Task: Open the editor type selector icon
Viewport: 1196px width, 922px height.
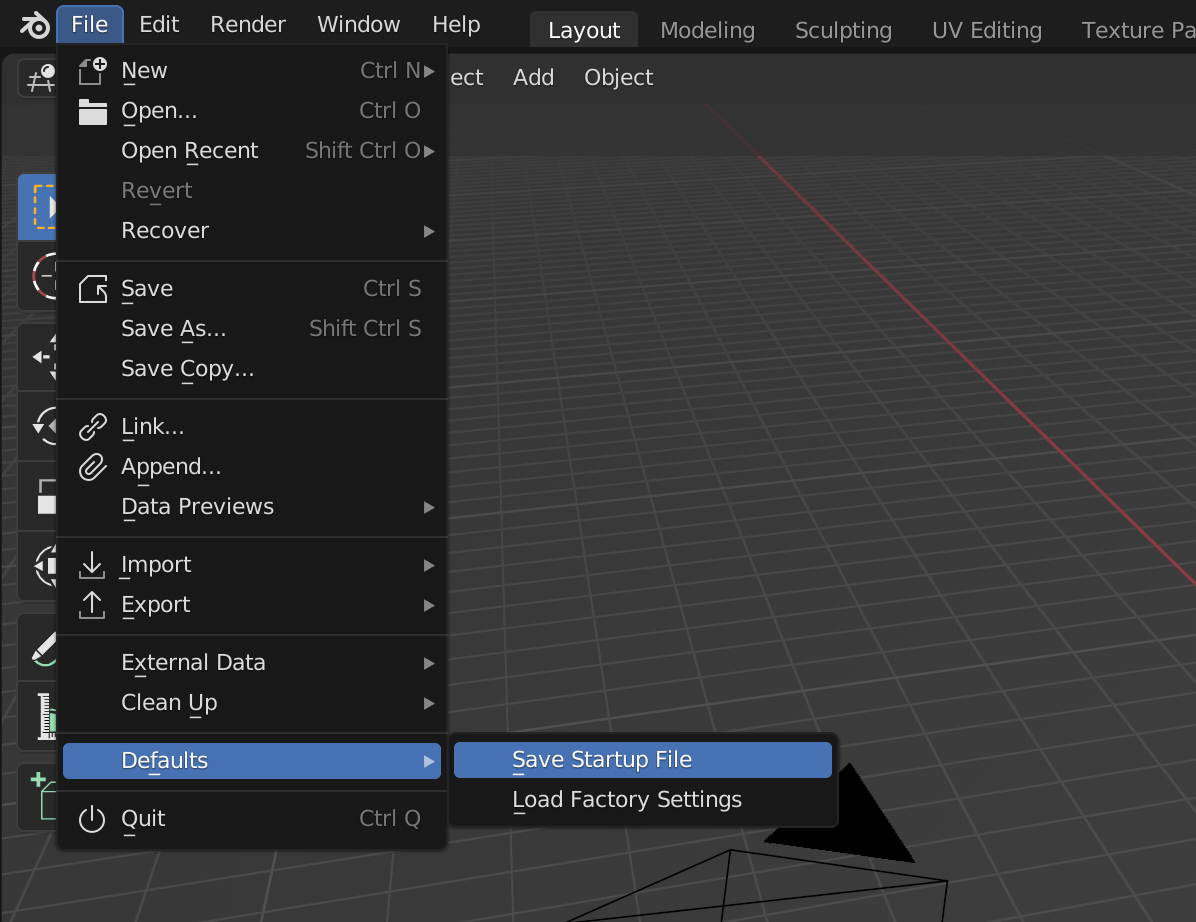Action: [x=37, y=78]
